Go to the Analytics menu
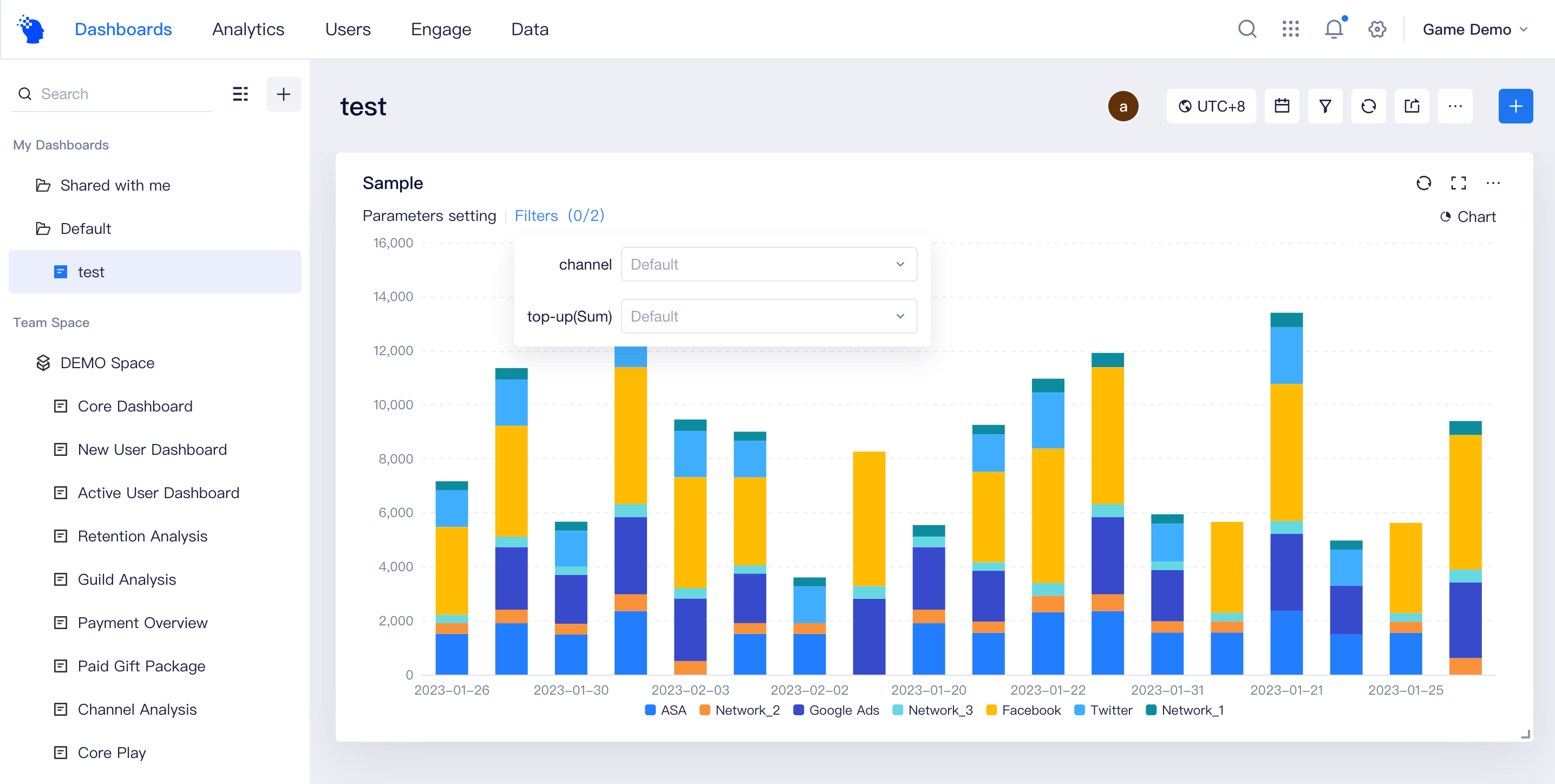The height and width of the screenshot is (784, 1555). (248, 29)
